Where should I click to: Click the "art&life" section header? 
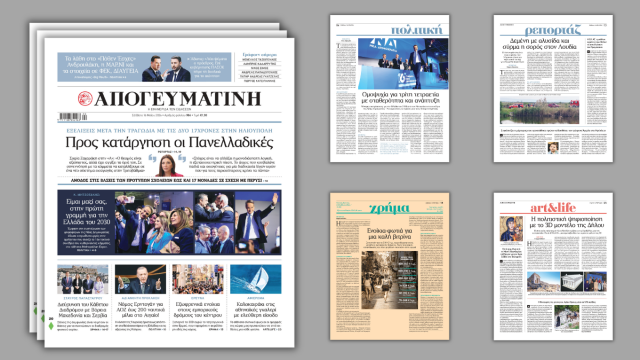[553, 208]
